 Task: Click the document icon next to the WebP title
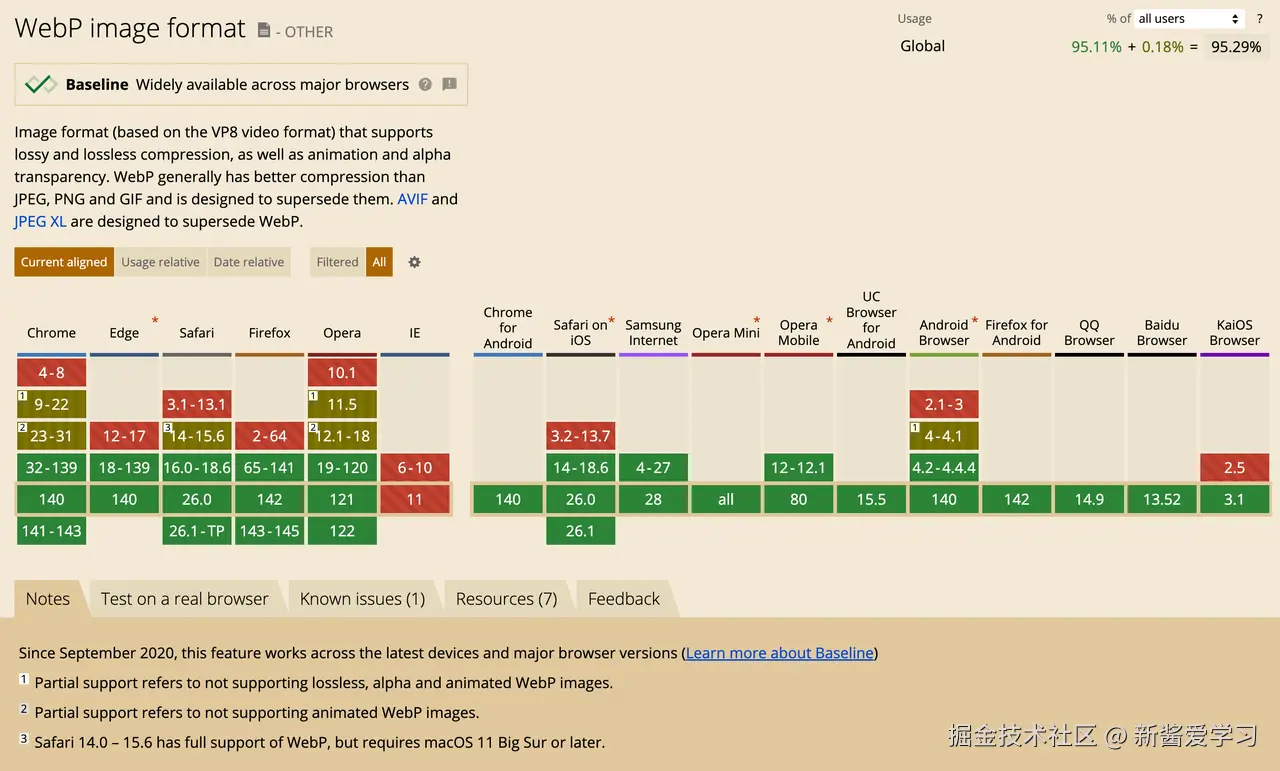(264, 30)
